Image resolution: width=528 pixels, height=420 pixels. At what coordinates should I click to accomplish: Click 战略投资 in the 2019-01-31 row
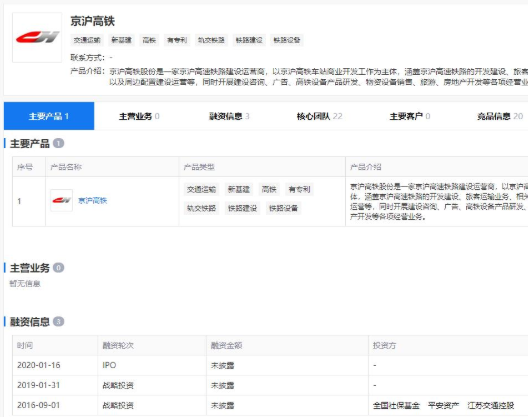pyautogui.click(x=118, y=385)
